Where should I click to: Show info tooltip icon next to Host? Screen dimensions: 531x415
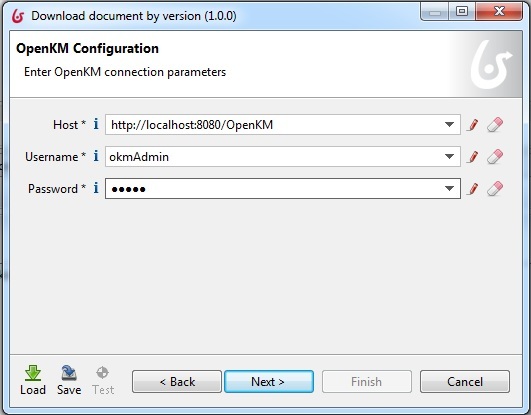(x=96, y=124)
